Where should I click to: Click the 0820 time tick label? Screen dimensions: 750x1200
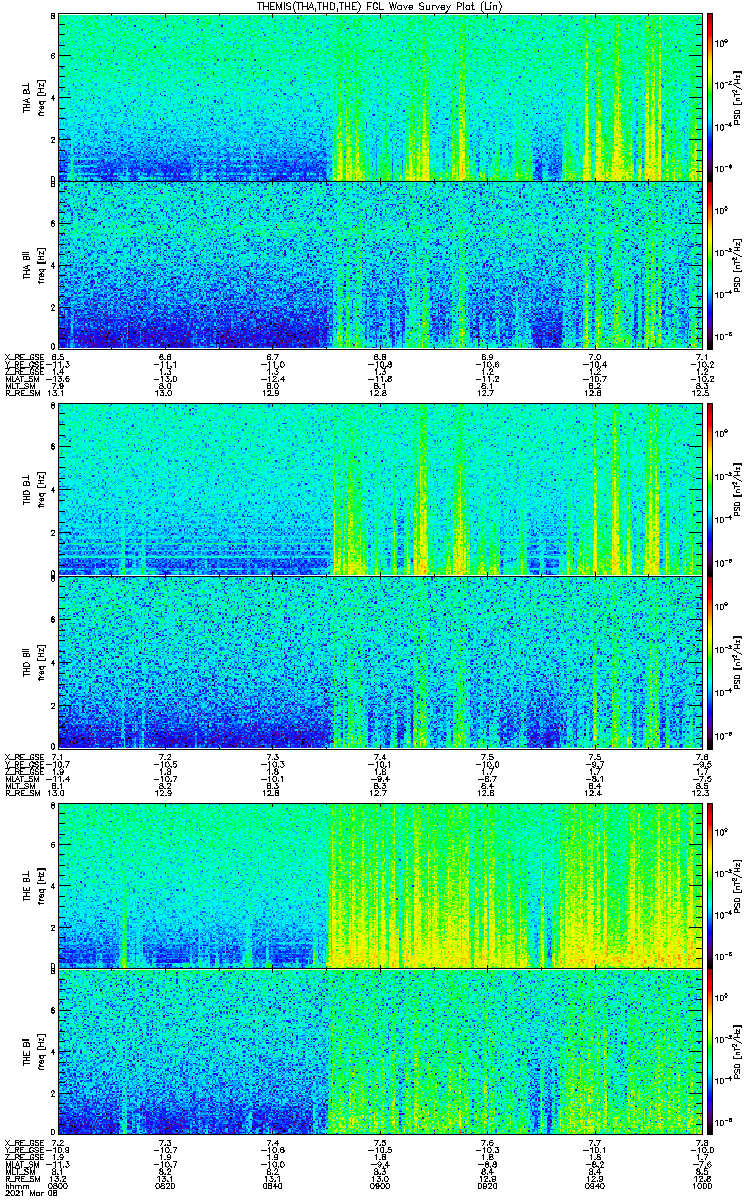point(165,1186)
